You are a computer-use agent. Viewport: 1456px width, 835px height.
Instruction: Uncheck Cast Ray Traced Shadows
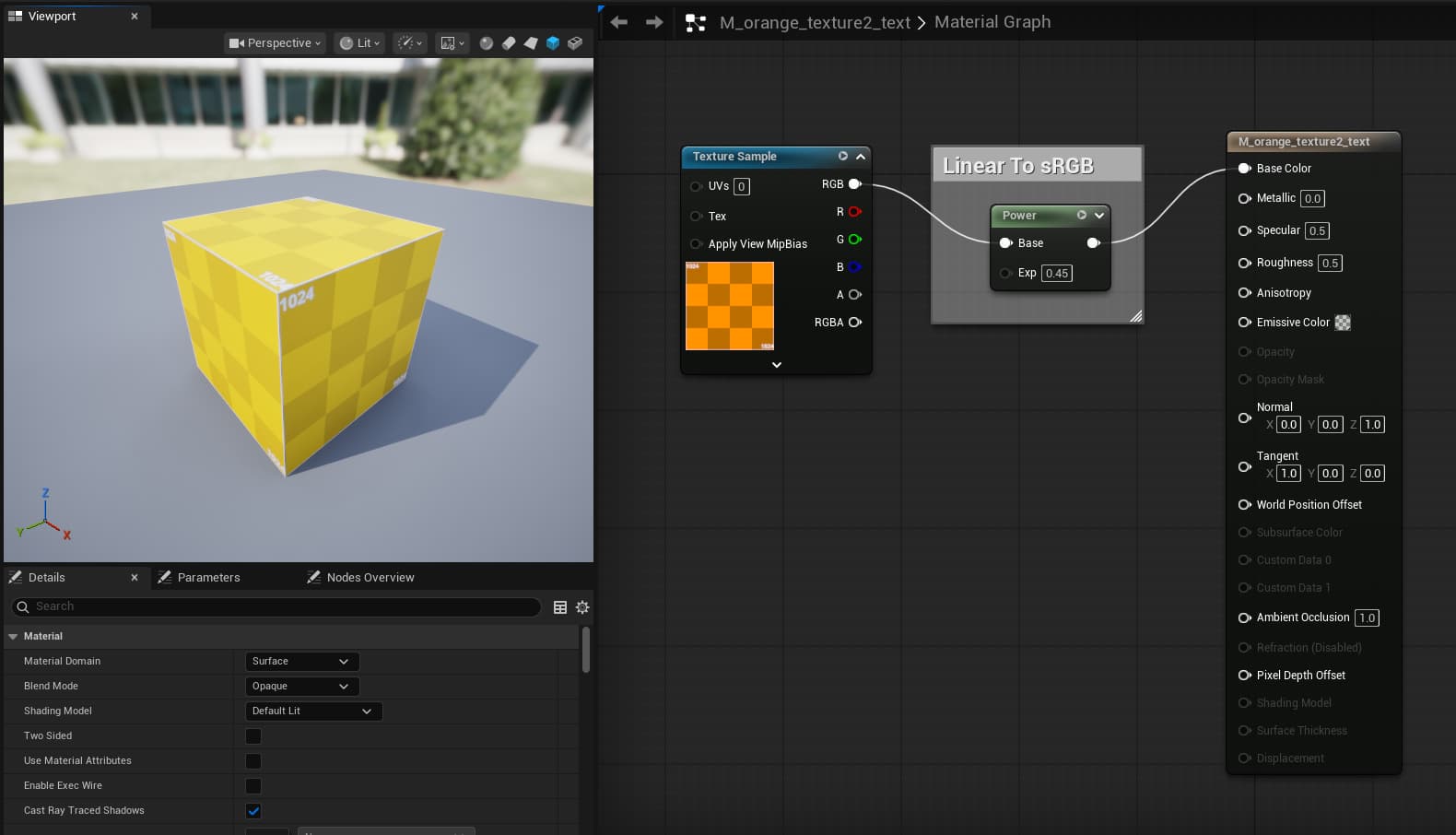[253, 811]
